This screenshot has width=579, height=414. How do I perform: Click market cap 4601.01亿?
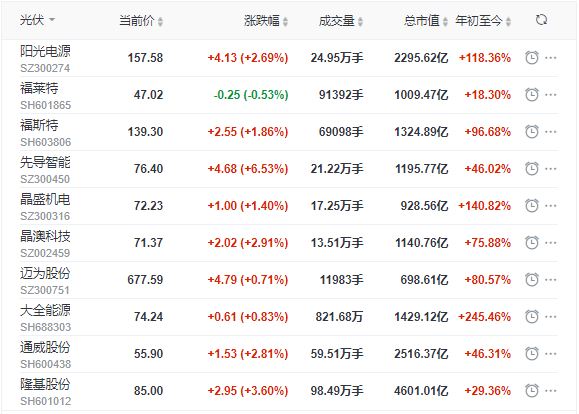[x=421, y=391]
